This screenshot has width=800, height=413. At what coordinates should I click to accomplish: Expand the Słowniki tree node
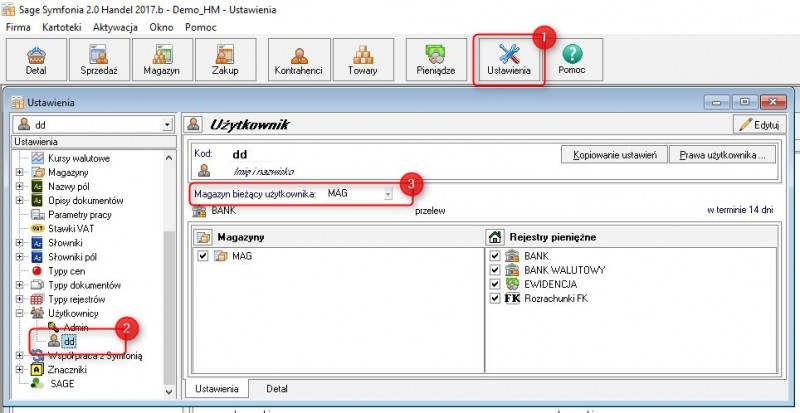point(19,243)
